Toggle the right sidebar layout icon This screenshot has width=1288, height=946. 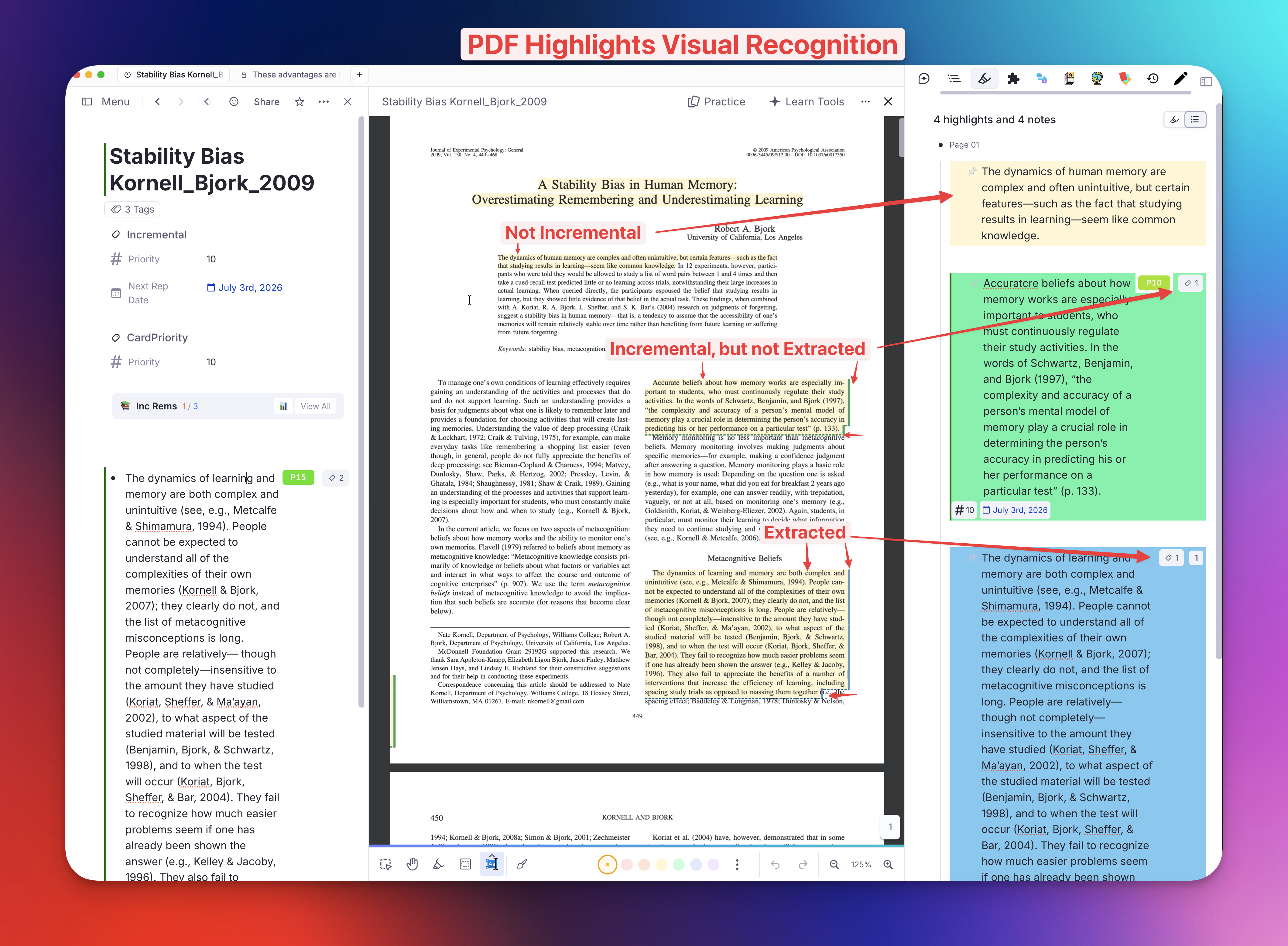point(1206,81)
